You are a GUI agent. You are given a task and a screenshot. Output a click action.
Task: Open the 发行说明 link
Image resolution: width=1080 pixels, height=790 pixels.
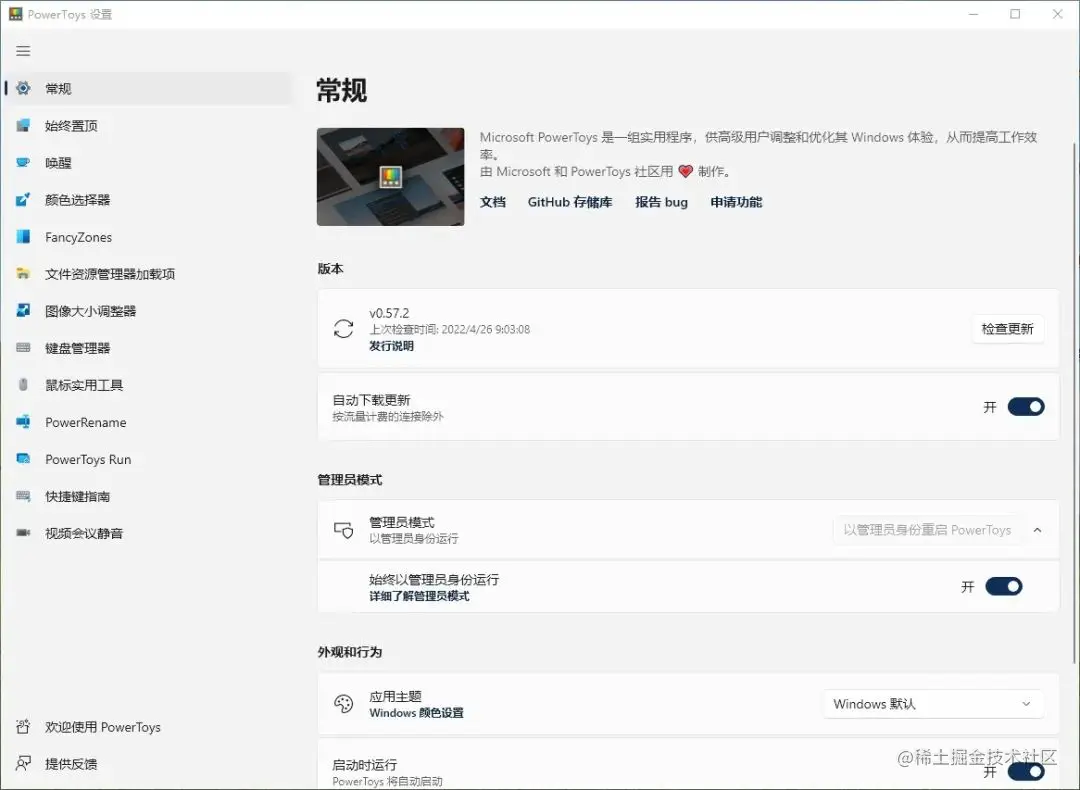click(391, 346)
